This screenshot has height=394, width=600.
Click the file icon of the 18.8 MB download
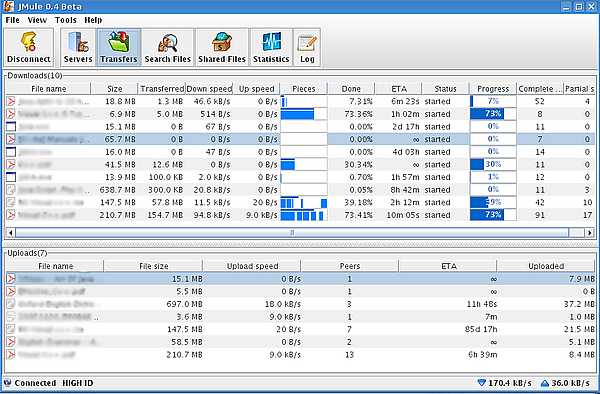click(11, 101)
